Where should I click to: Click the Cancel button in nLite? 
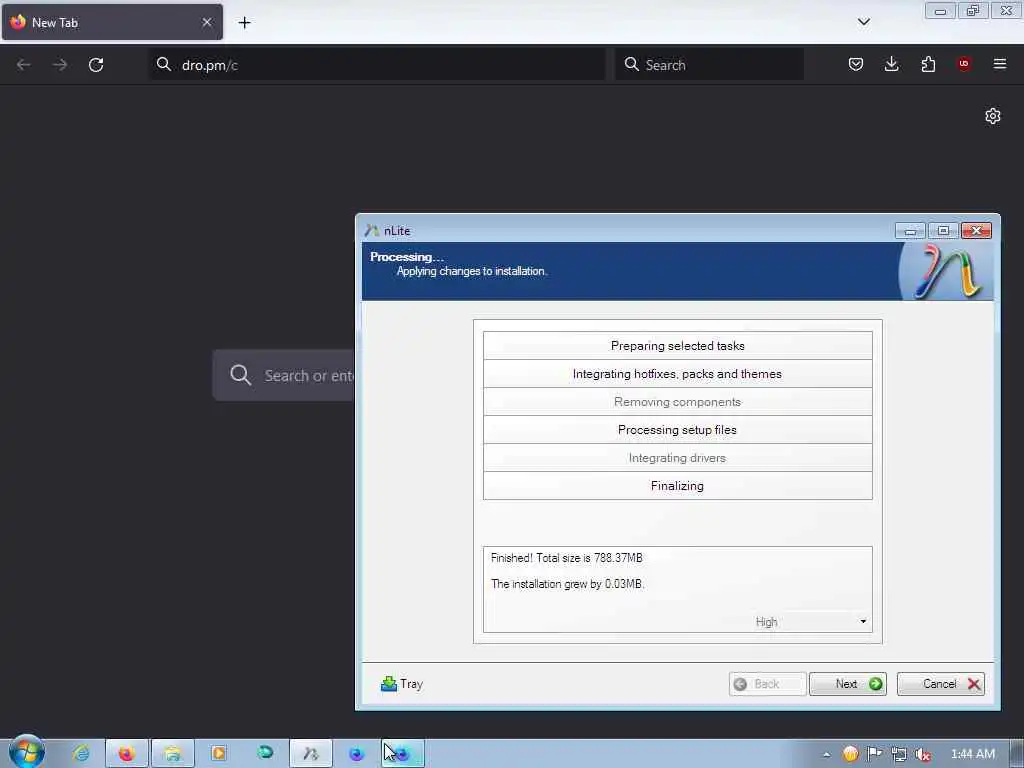point(940,684)
